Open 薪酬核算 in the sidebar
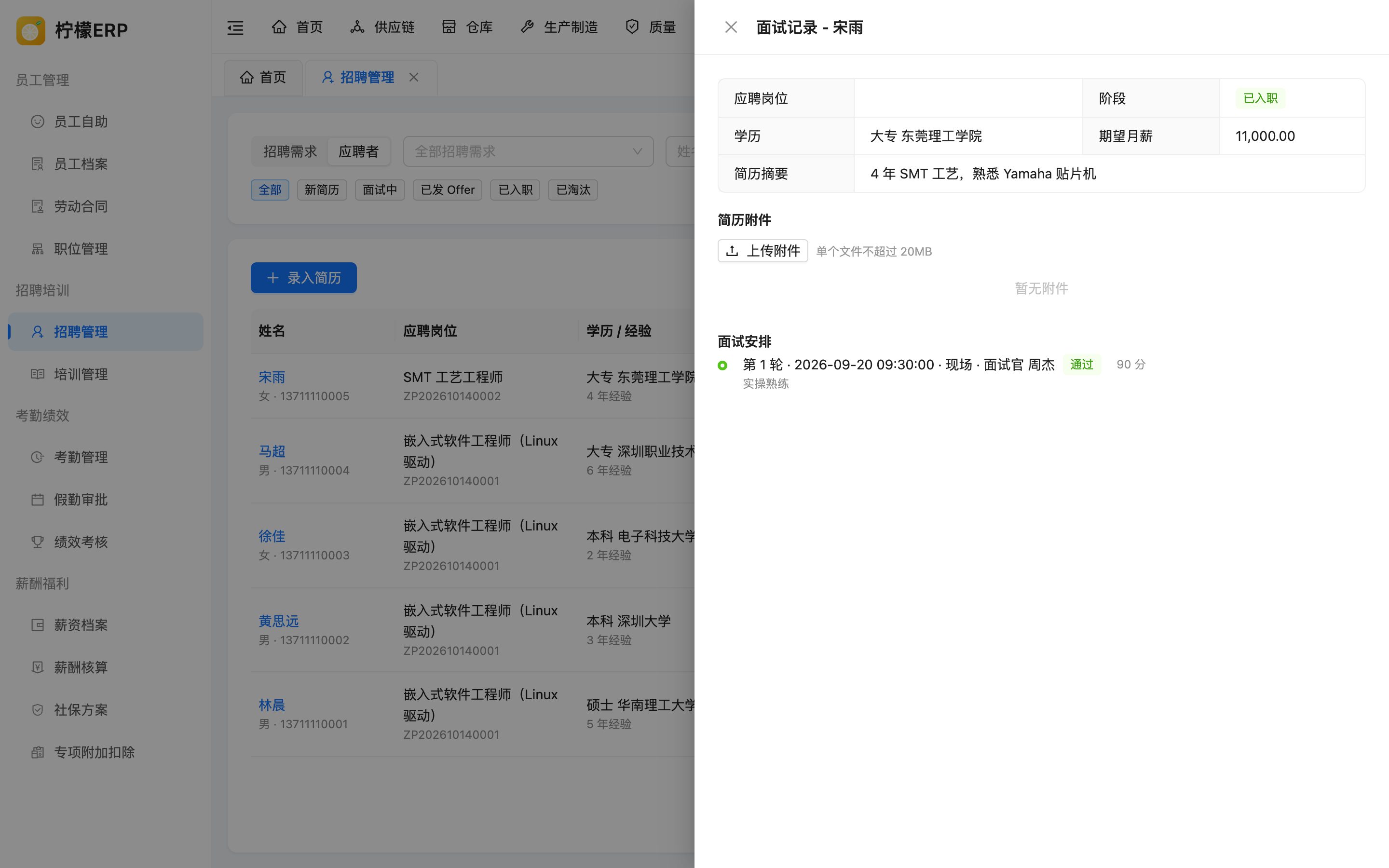 click(105, 667)
